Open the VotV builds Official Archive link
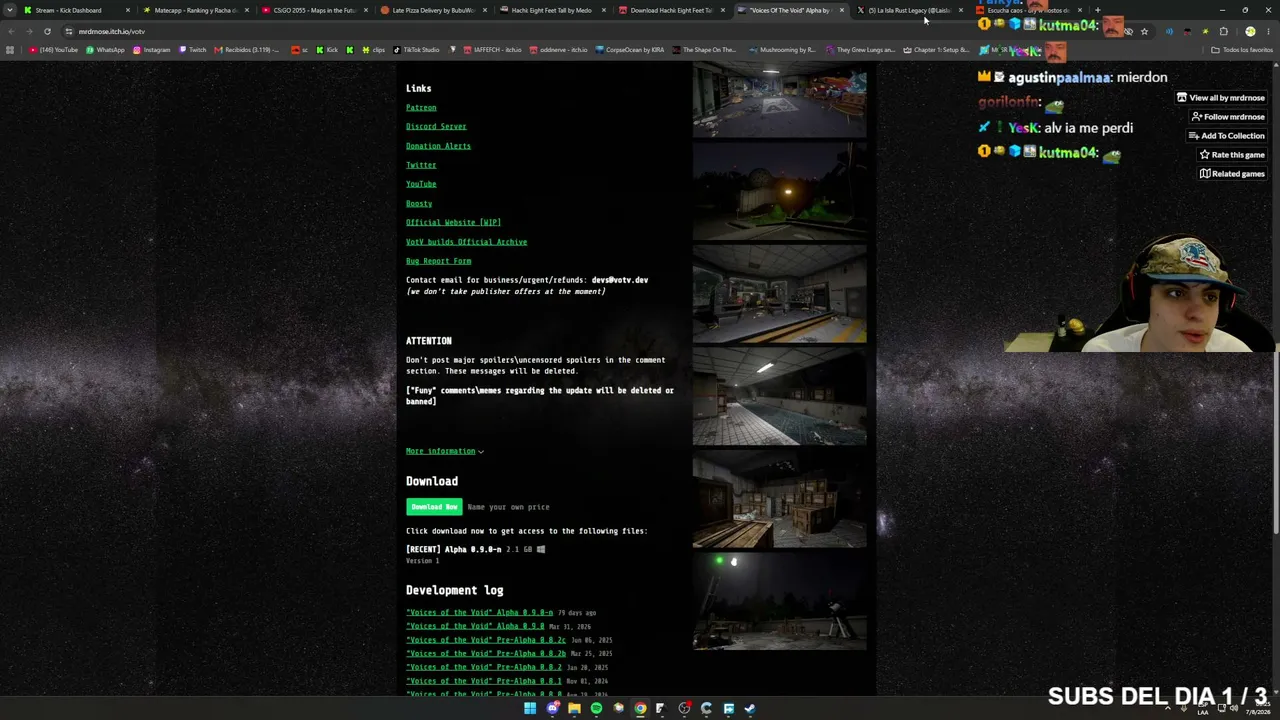Screen dimensions: 1280x720 tap(466, 242)
